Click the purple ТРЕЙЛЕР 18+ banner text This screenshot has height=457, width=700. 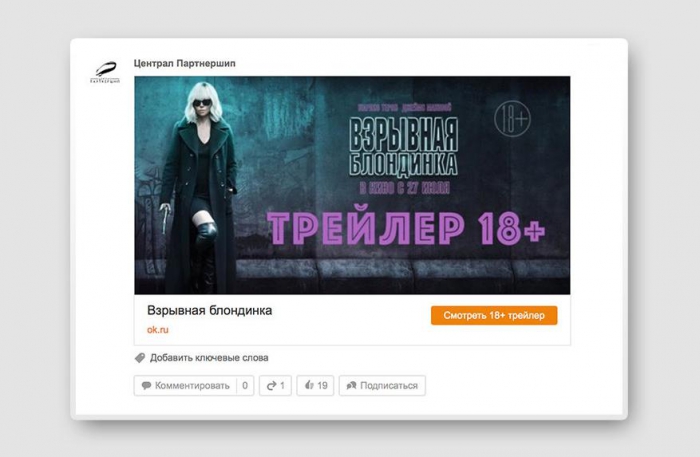pos(406,228)
